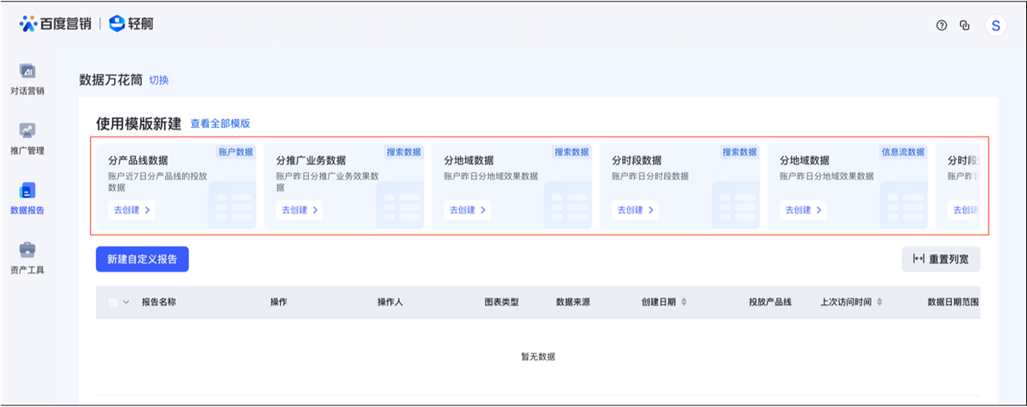Open the user avatar S menu

coord(995,26)
